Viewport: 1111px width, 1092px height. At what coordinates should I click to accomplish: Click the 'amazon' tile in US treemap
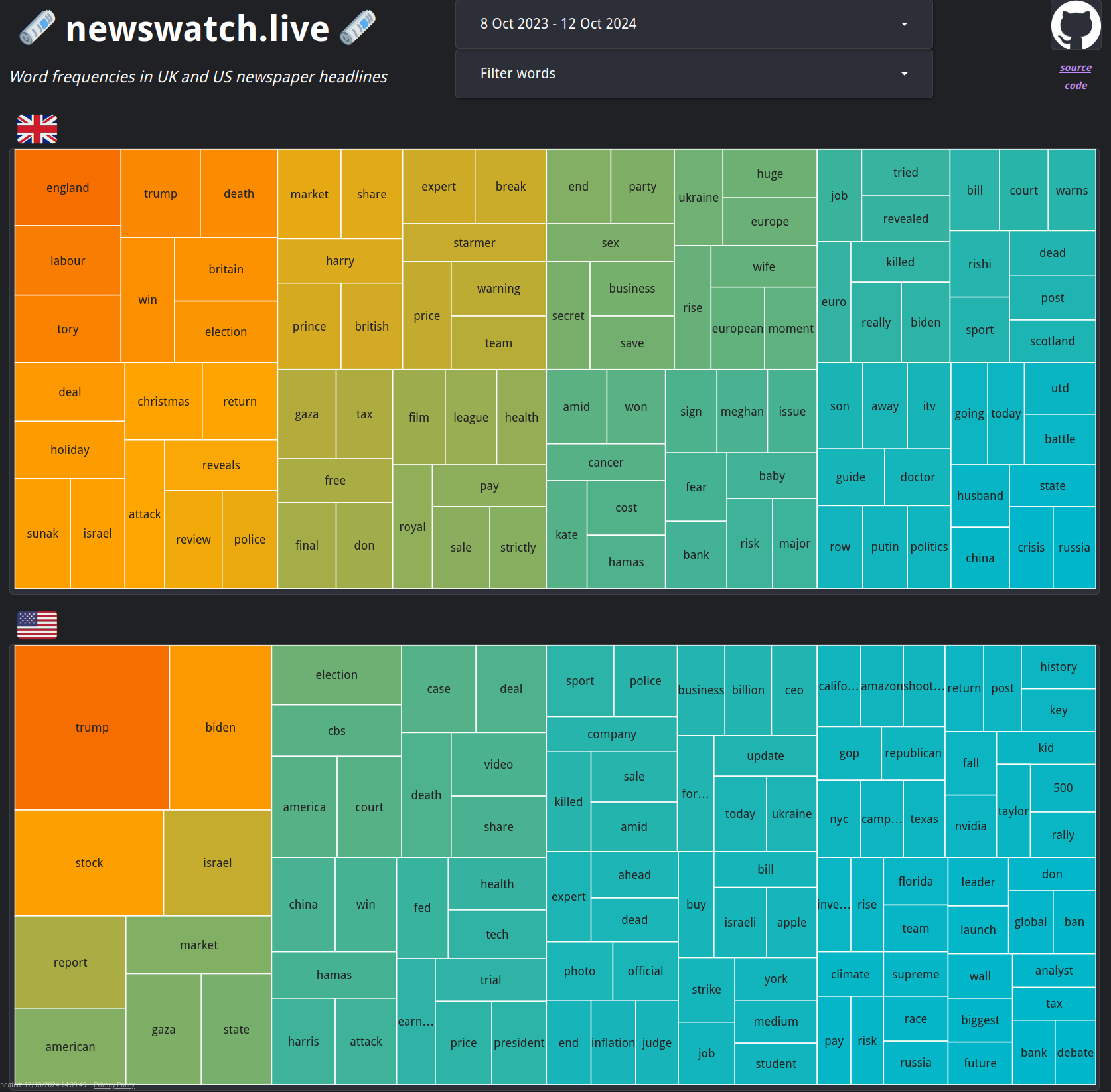tap(881, 686)
